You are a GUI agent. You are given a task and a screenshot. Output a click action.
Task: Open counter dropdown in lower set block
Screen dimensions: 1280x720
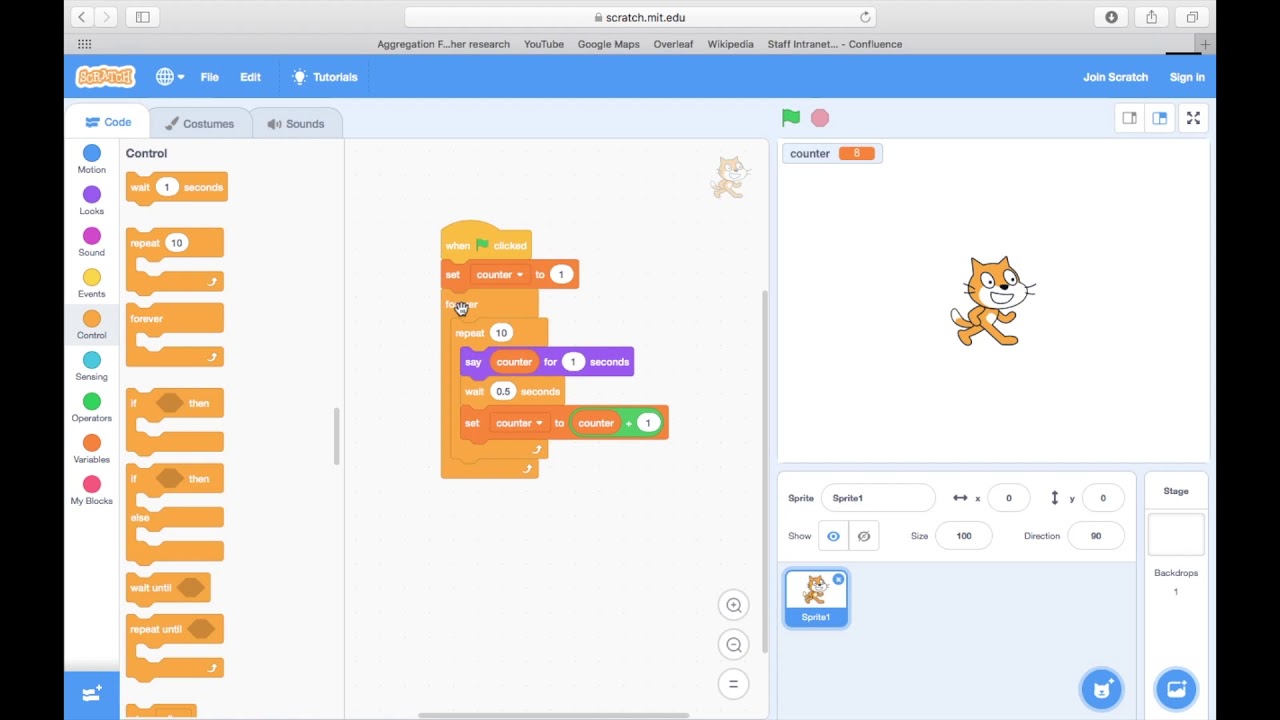pos(519,423)
